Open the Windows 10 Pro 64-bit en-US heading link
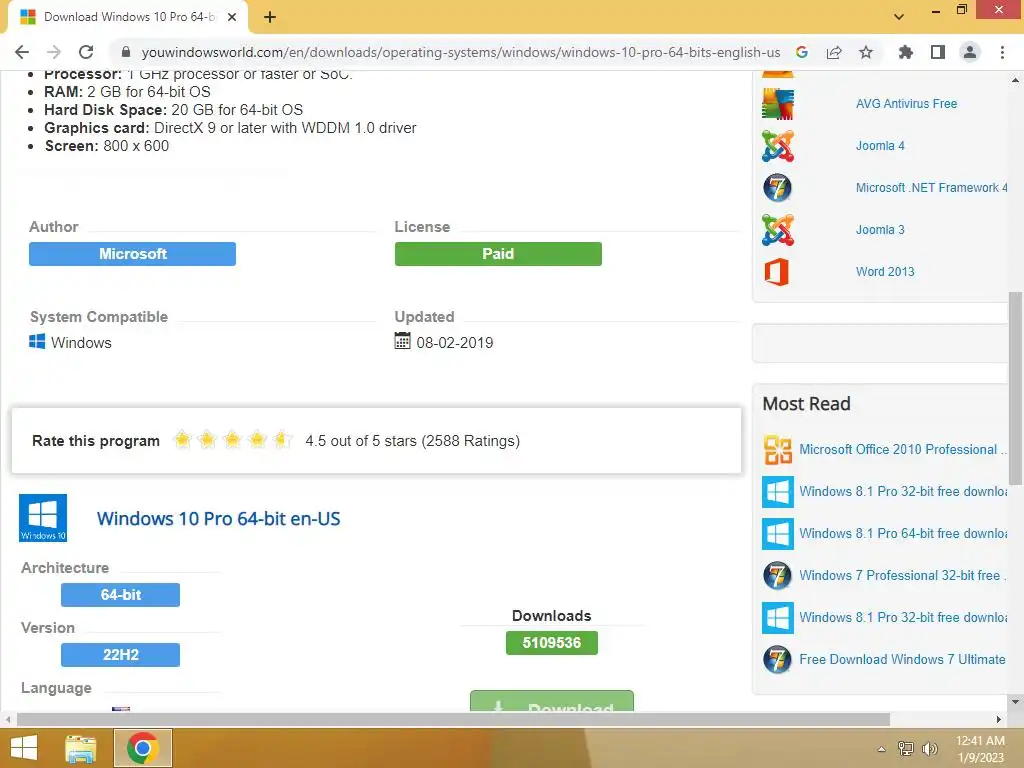 219,519
